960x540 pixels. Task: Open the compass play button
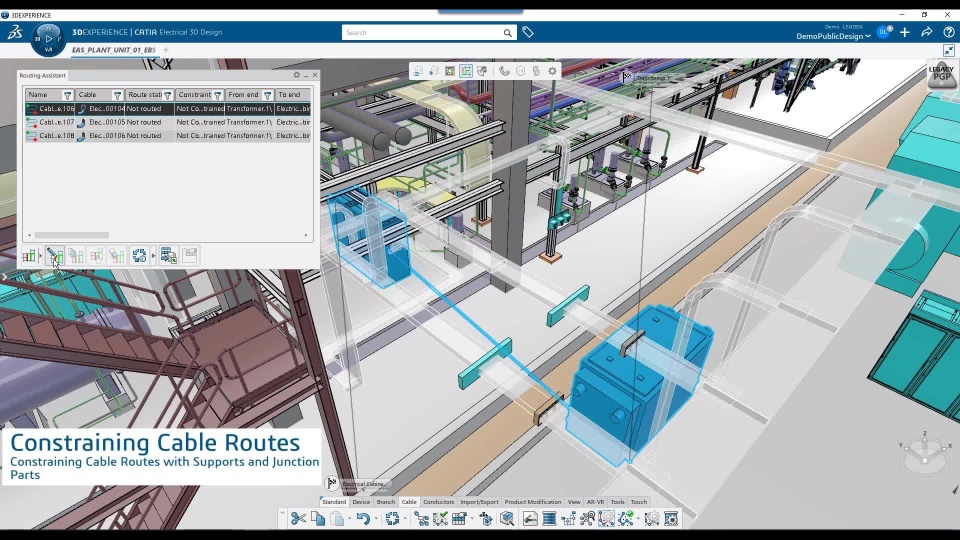[x=48, y=39]
